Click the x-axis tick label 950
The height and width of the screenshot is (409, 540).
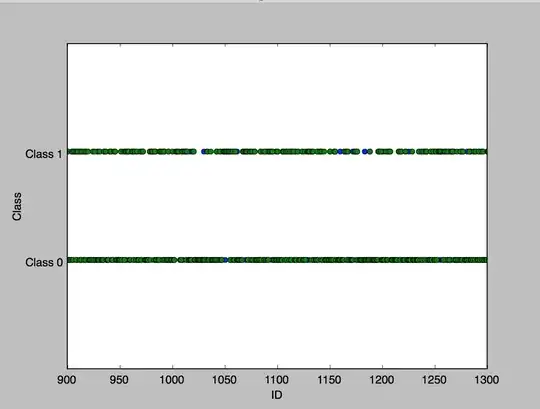pyautogui.click(x=119, y=380)
